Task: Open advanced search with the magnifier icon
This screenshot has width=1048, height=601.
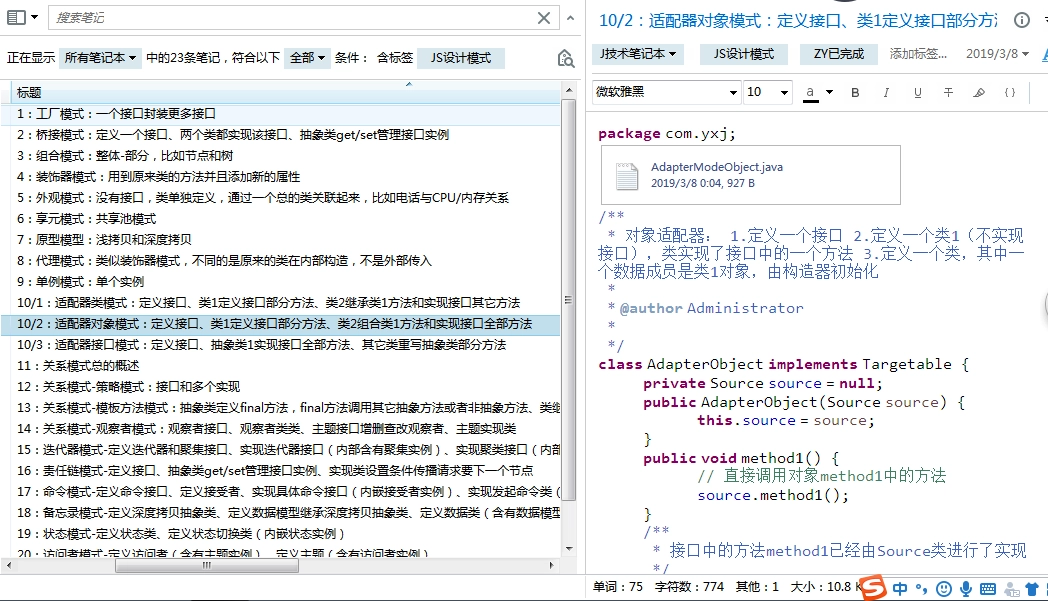Action: [566, 58]
